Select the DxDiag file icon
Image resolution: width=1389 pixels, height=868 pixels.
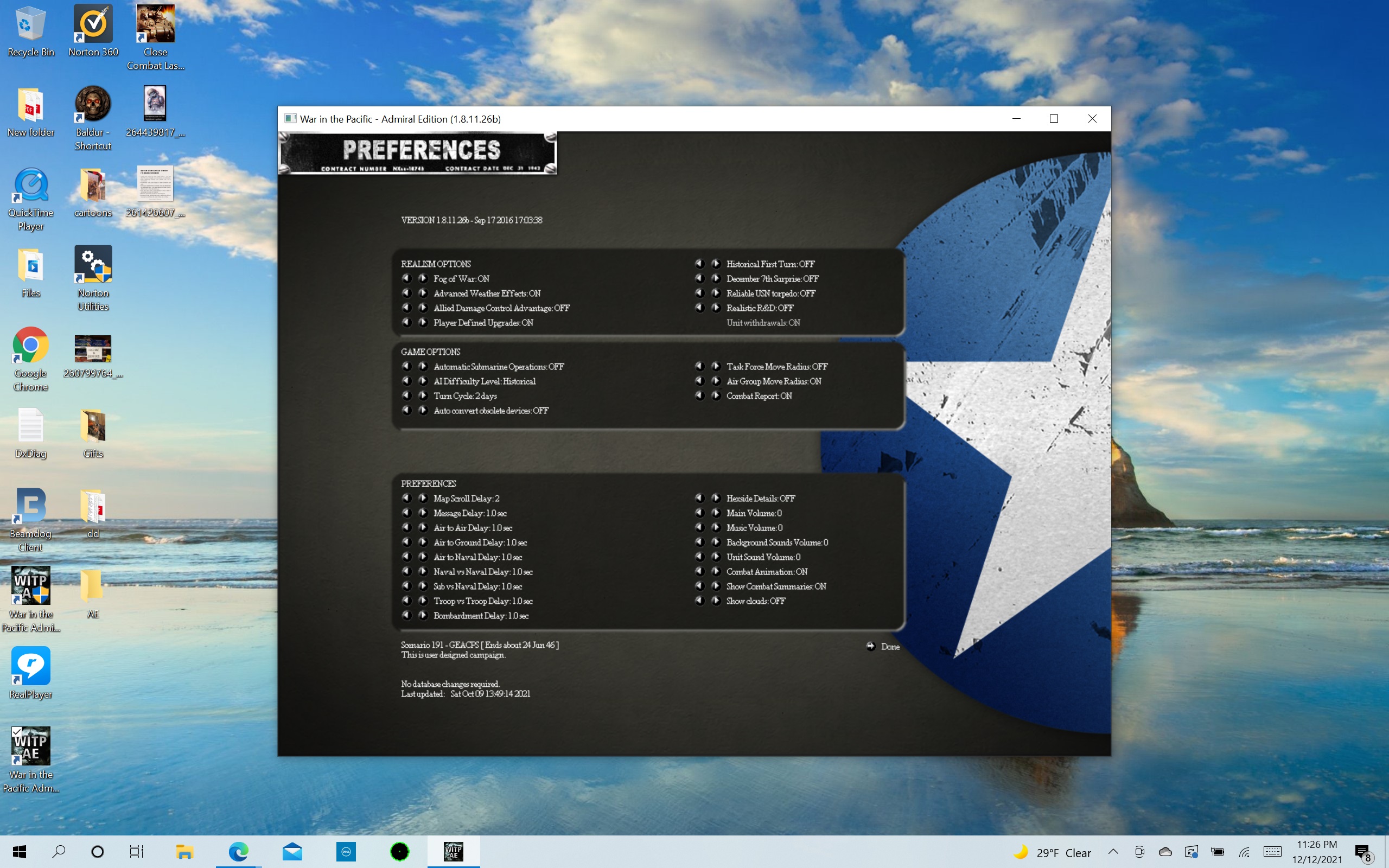[x=30, y=433]
